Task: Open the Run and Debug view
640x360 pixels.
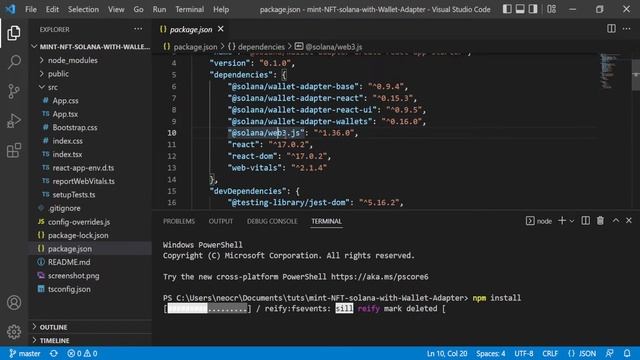Action: pyautogui.click(x=14, y=121)
